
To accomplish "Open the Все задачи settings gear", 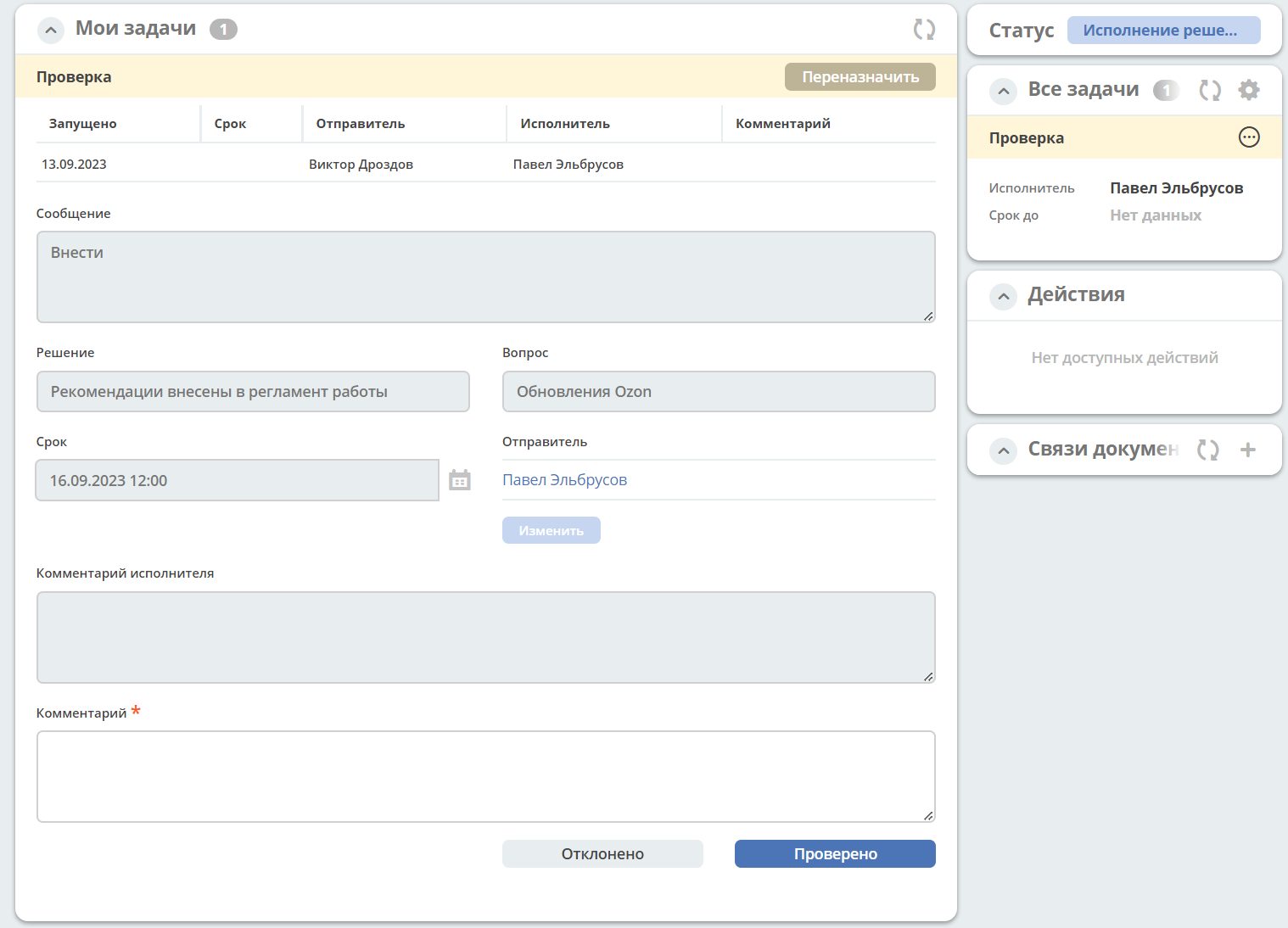I will point(1249,90).
